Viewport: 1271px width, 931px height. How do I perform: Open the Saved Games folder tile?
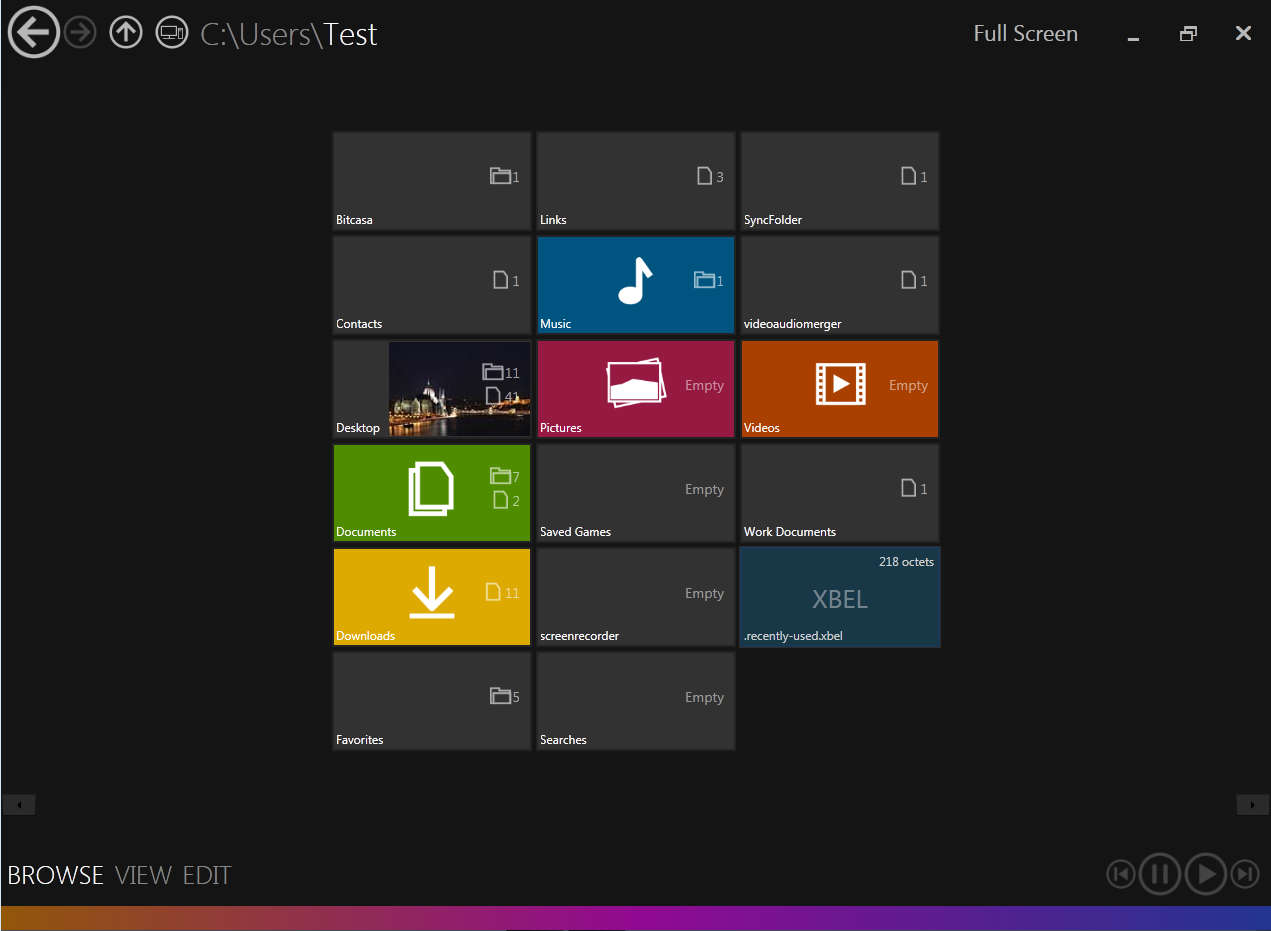(x=636, y=493)
